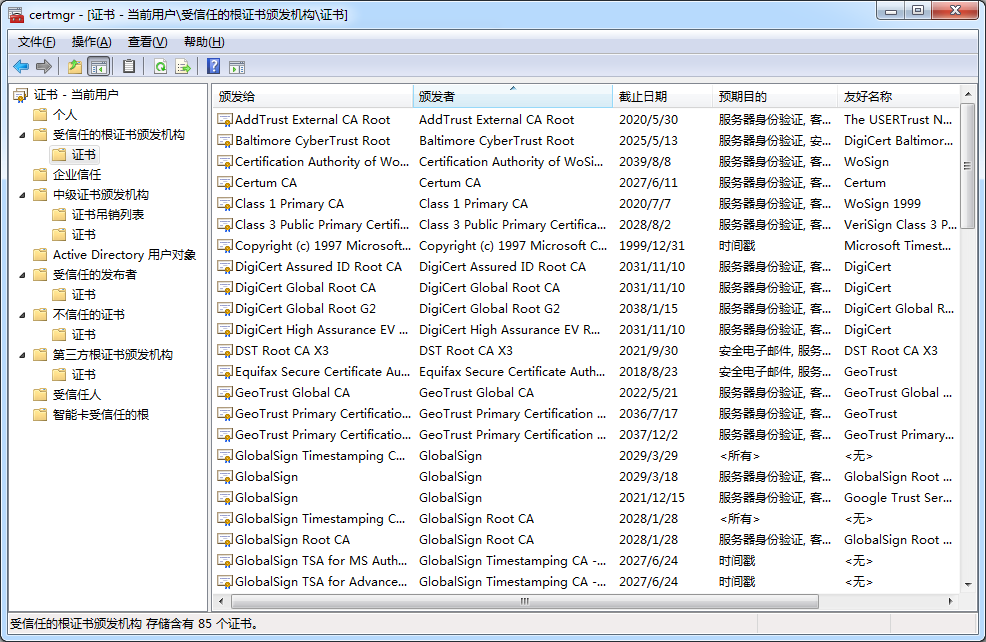The height and width of the screenshot is (642, 986).
Task: Collapse the 不信任的证书 tree node
Action: click(22, 315)
